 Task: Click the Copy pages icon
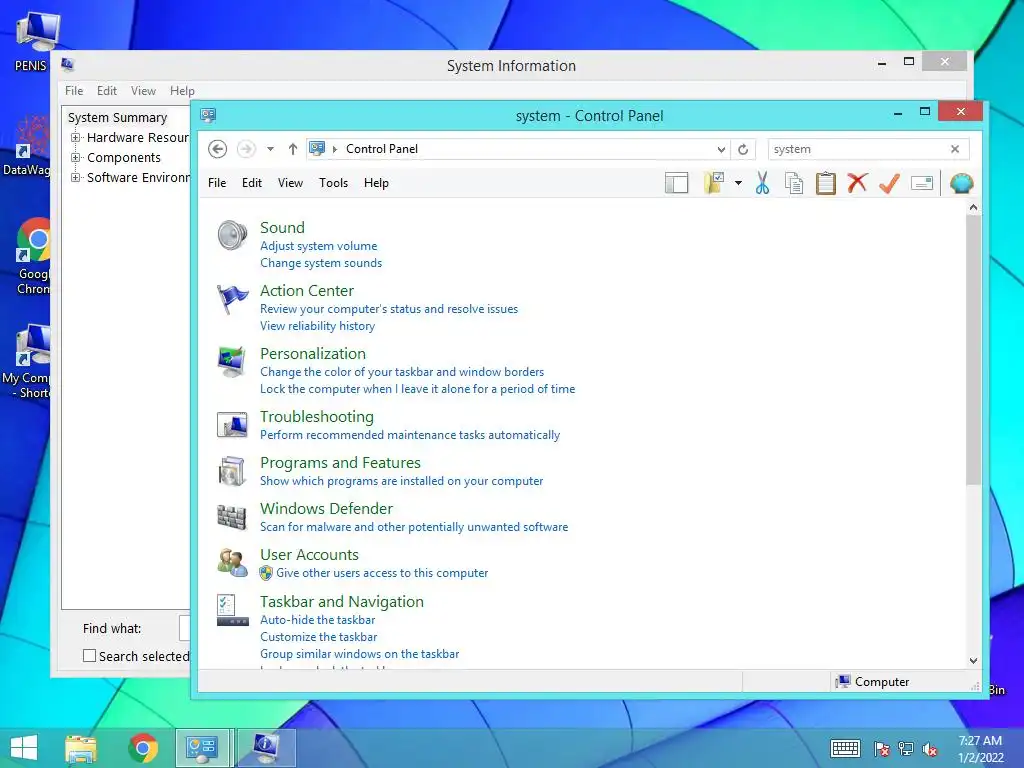coord(794,184)
